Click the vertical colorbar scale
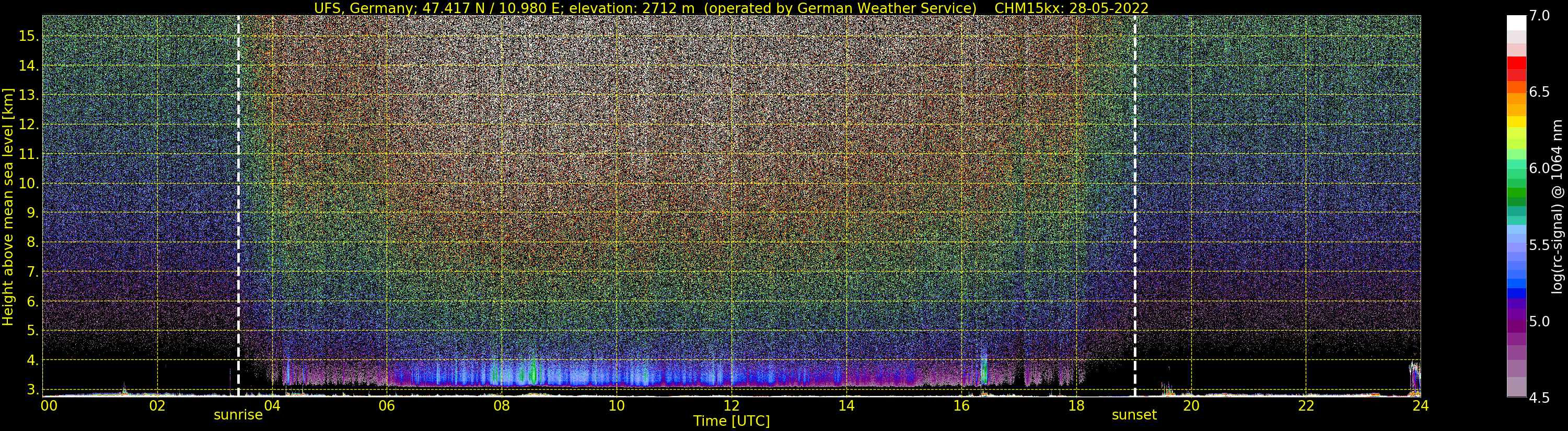Viewport: 1568px width, 431px height. click(1516, 206)
